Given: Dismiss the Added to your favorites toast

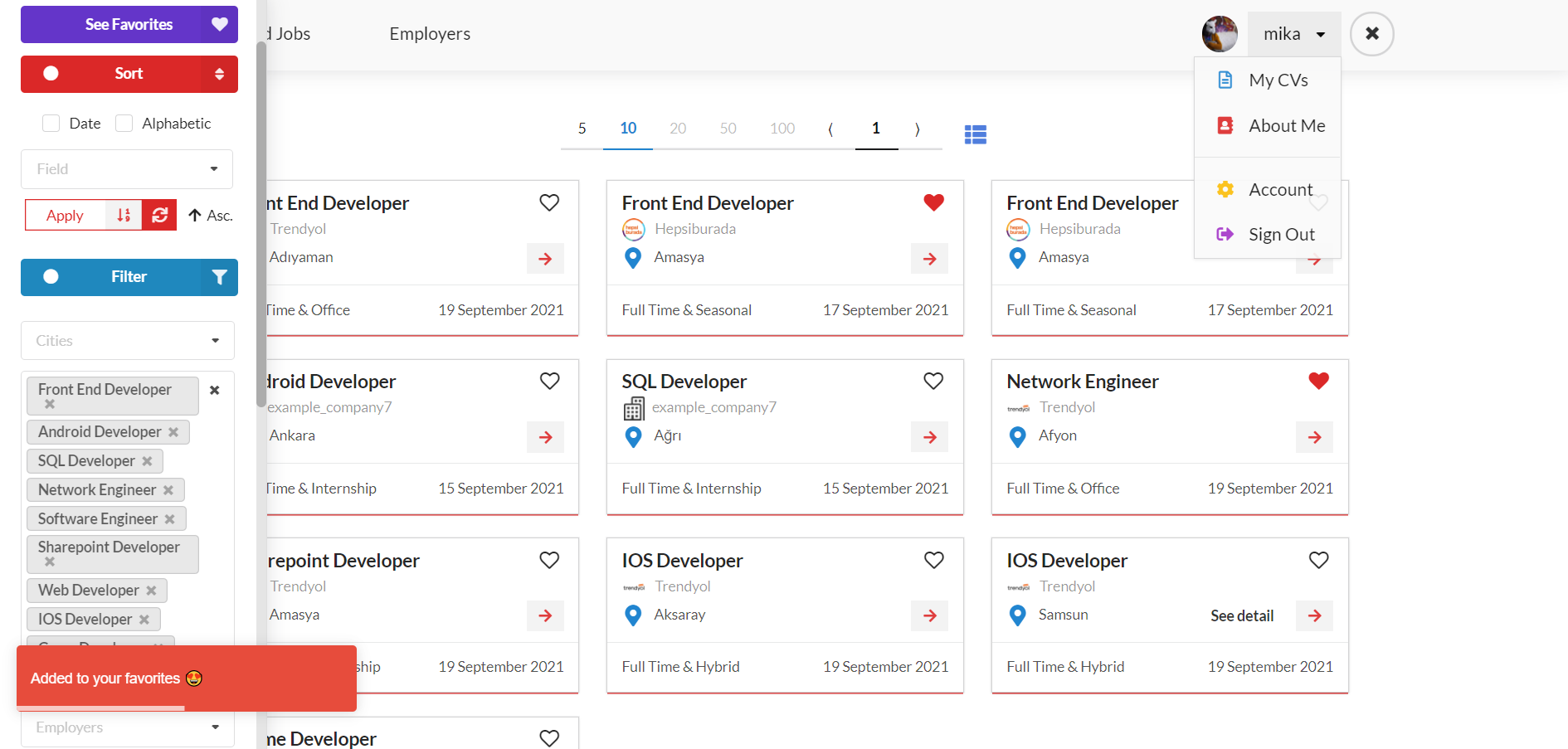Looking at the screenshot, I should (187, 678).
